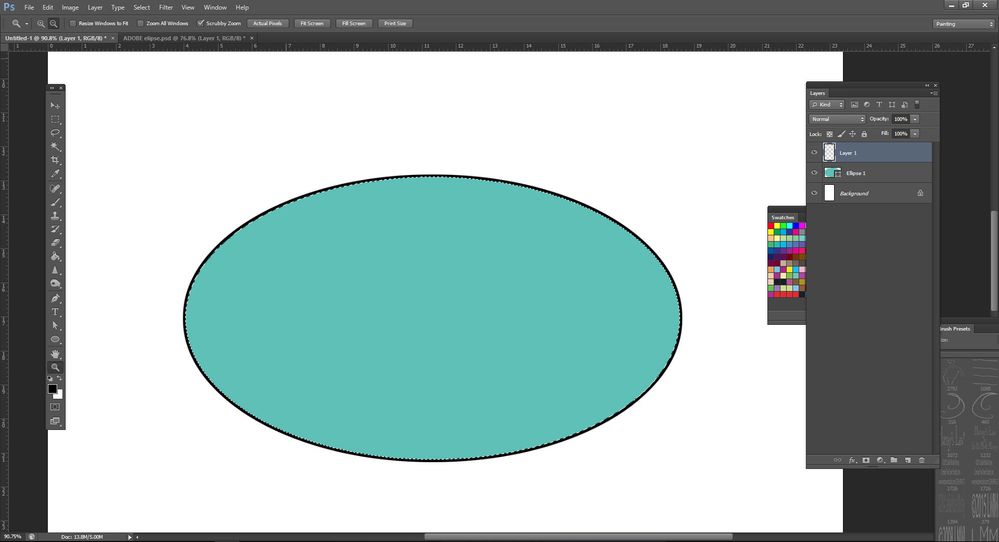Choose Zoom In mode in options bar
This screenshot has width=999, height=542.
pyautogui.click(x=41, y=24)
